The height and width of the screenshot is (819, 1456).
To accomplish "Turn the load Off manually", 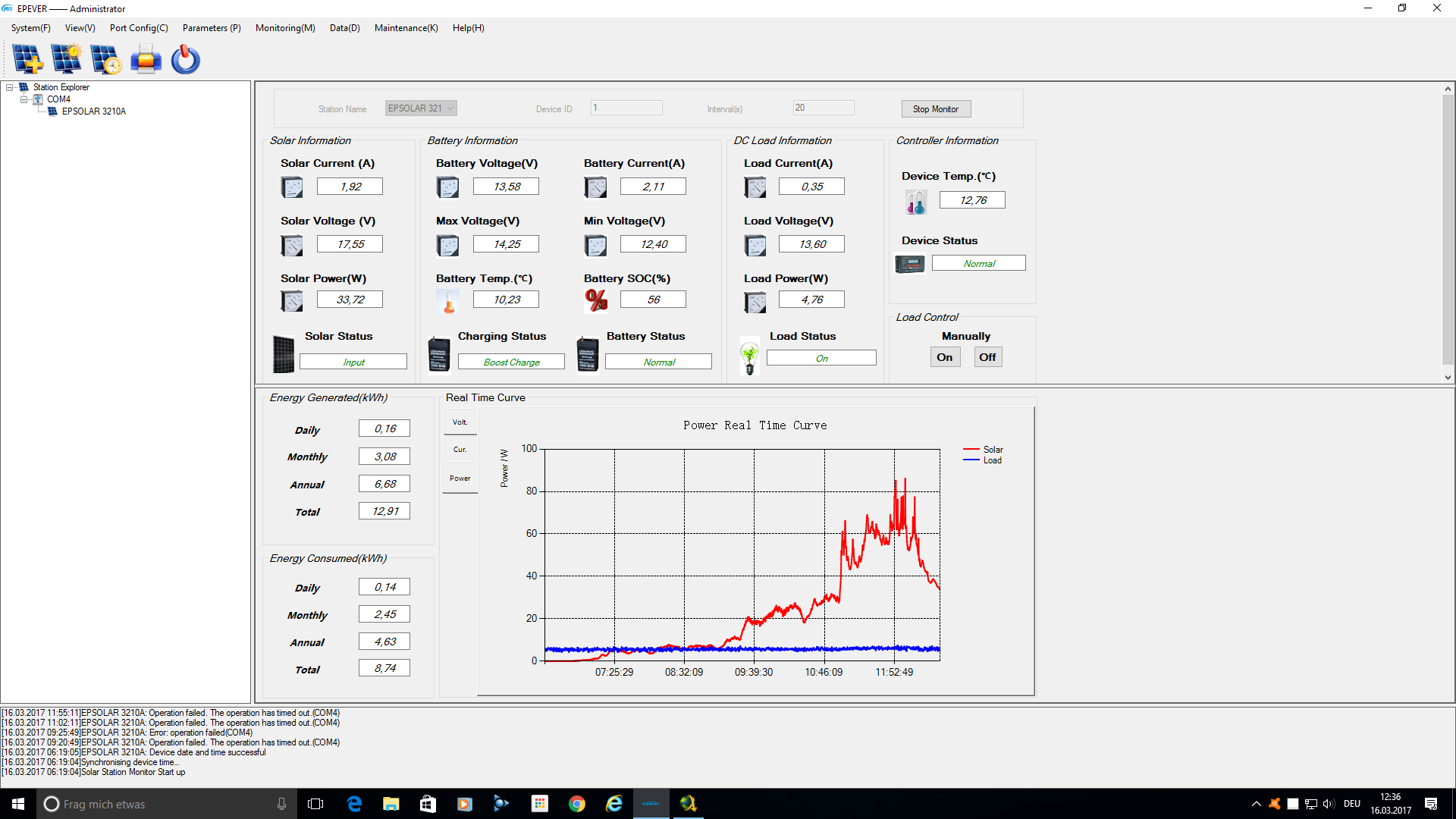I will click(x=987, y=357).
